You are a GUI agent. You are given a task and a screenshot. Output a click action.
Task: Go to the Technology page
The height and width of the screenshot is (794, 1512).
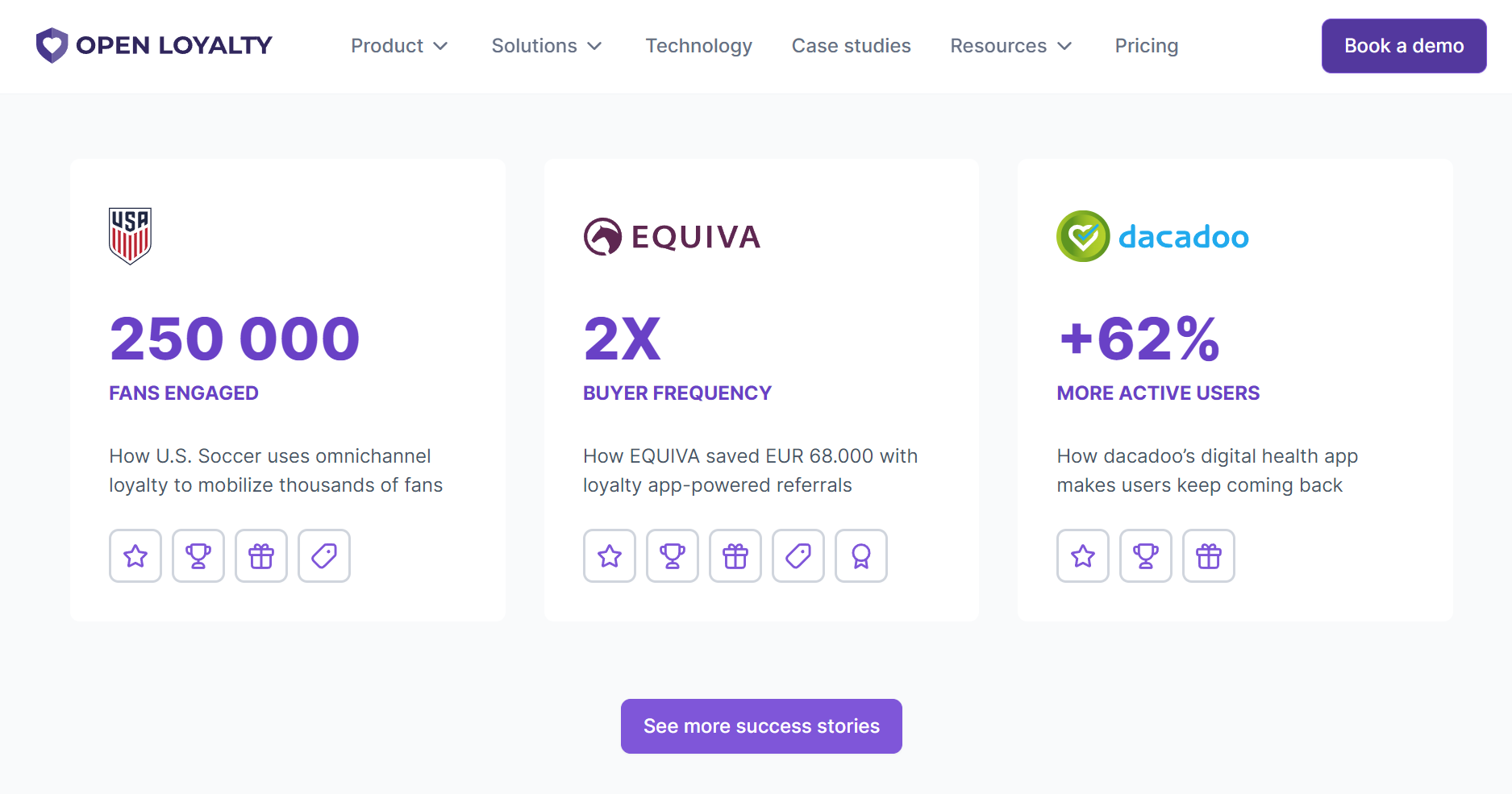point(698,46)
